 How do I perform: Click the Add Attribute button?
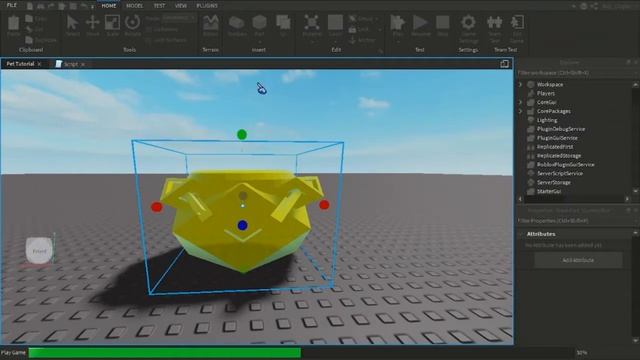(578, 260)
